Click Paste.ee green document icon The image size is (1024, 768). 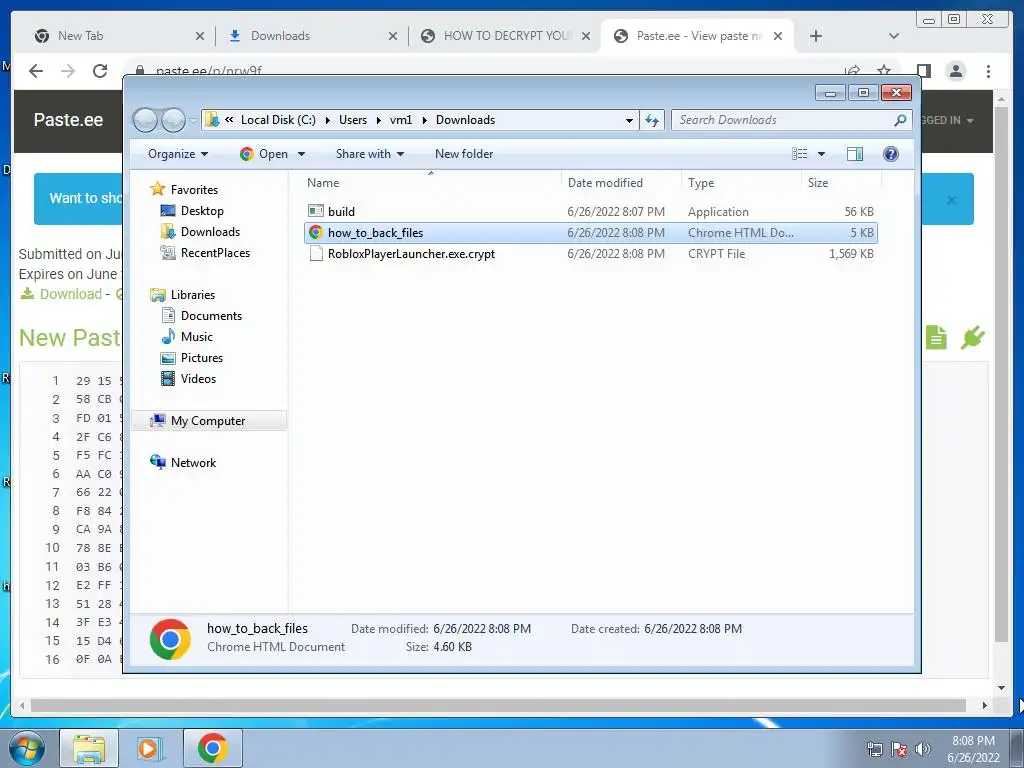(x=936, y=338)
